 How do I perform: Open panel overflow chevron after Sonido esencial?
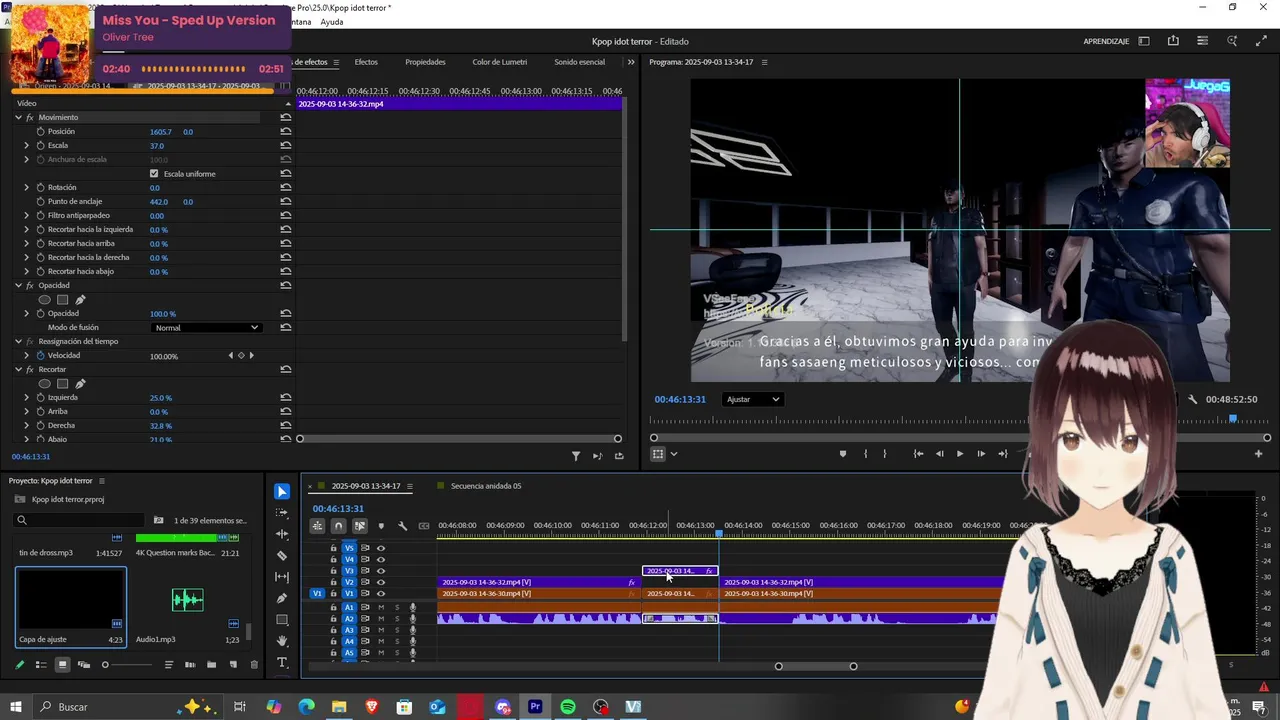[630, 62]
